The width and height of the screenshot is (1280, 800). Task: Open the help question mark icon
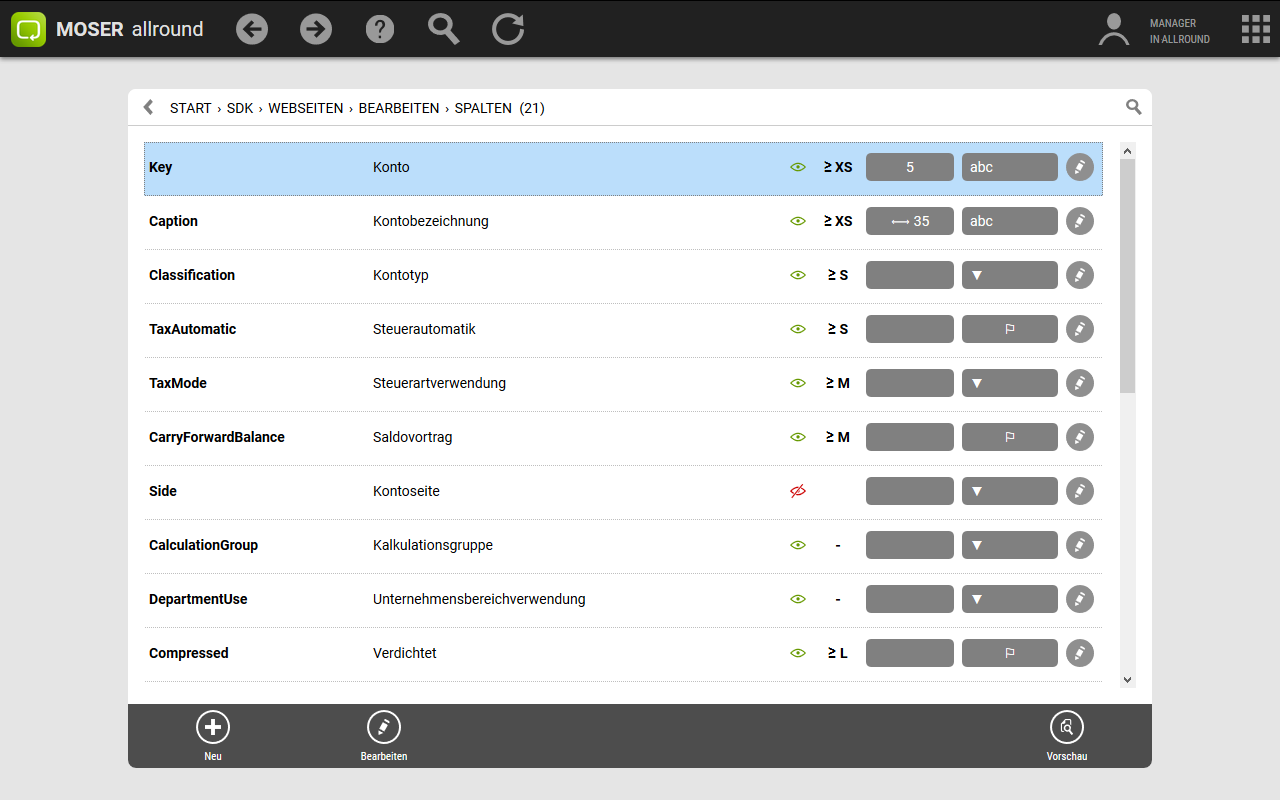[380, 29]
